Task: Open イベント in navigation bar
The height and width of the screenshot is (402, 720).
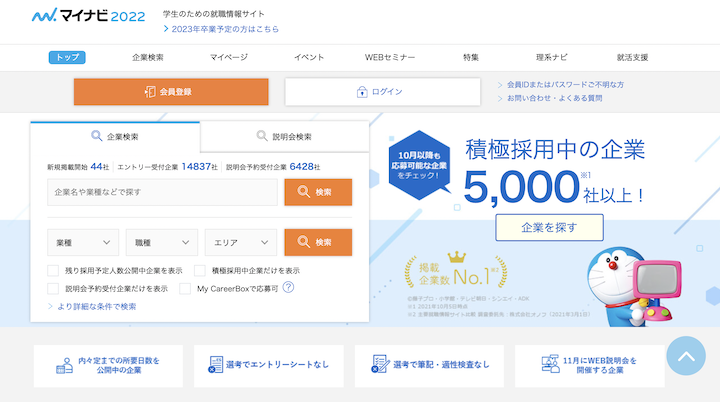Action: [309, 57]
